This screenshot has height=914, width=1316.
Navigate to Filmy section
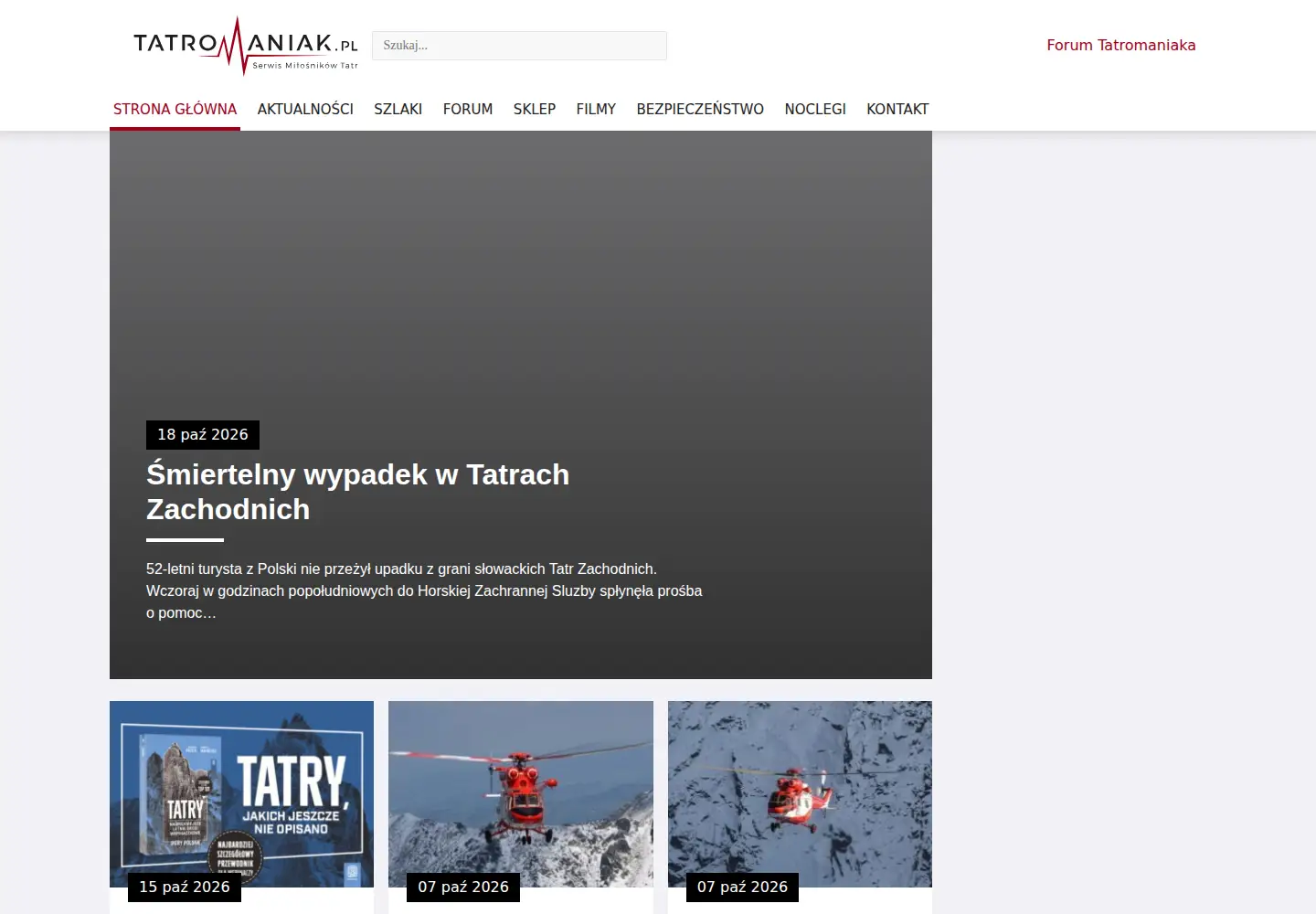pyautogui.click(x=596, y=109)
